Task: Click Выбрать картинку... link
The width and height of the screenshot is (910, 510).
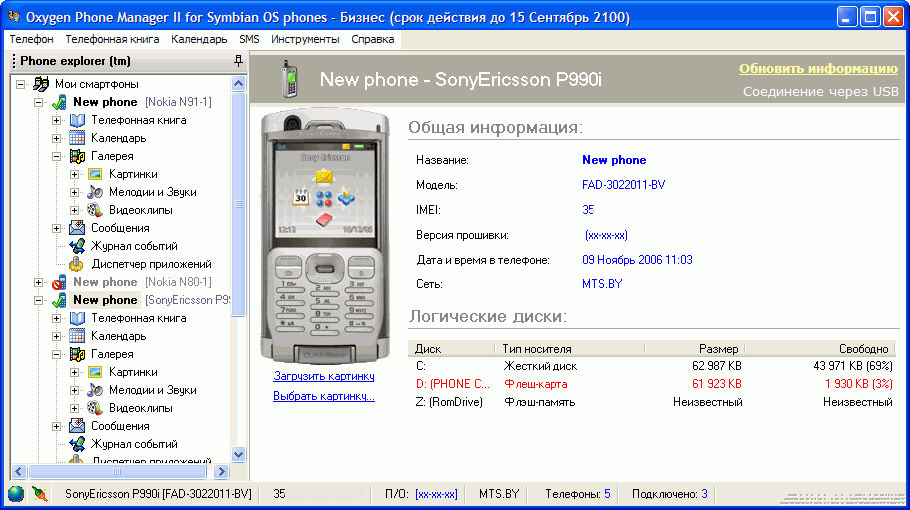Action: click(x=324, y=396)
